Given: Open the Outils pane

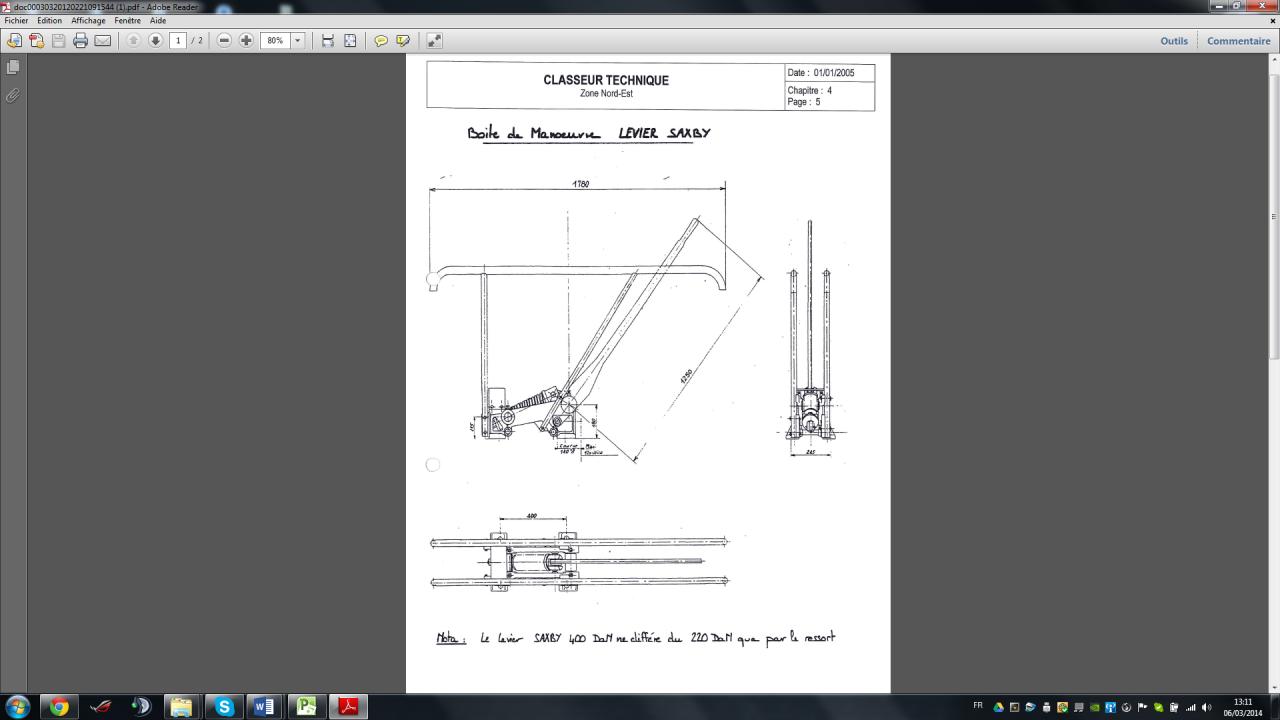Looking at the screenshot, I should [x=1174, y=41].
